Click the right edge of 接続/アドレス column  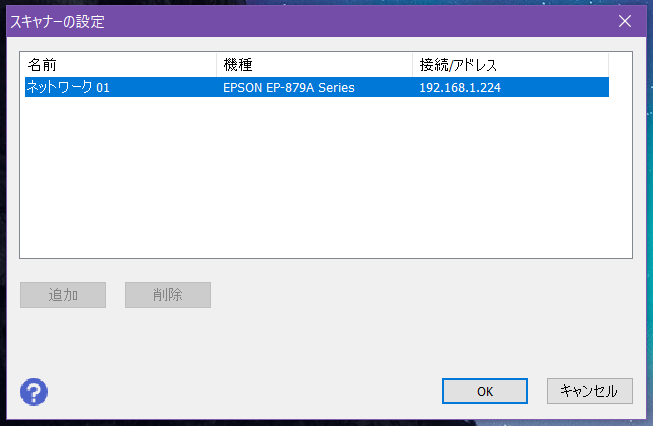click(608, 65)
